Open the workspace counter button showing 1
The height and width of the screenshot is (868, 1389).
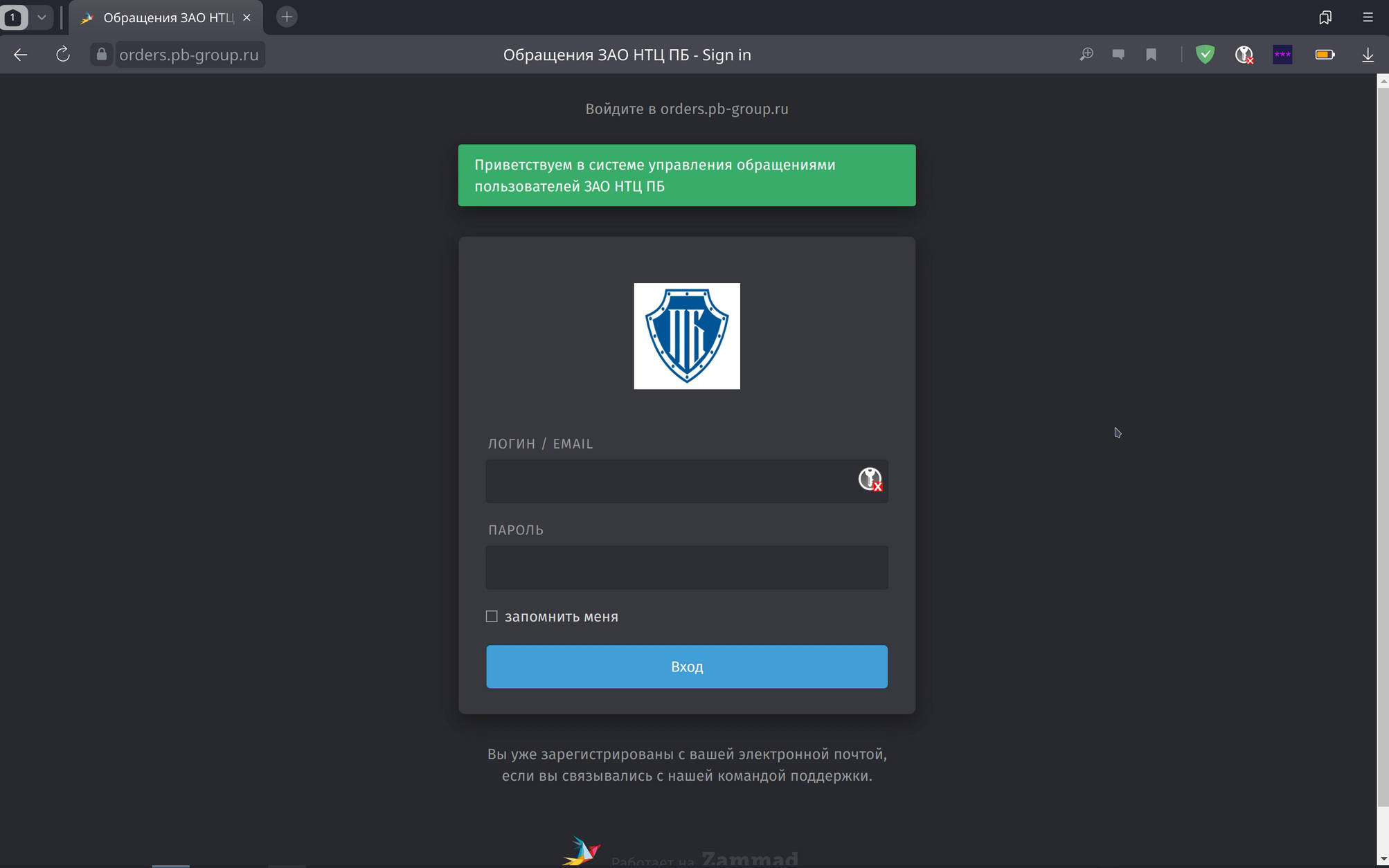[x=13, y=17]
